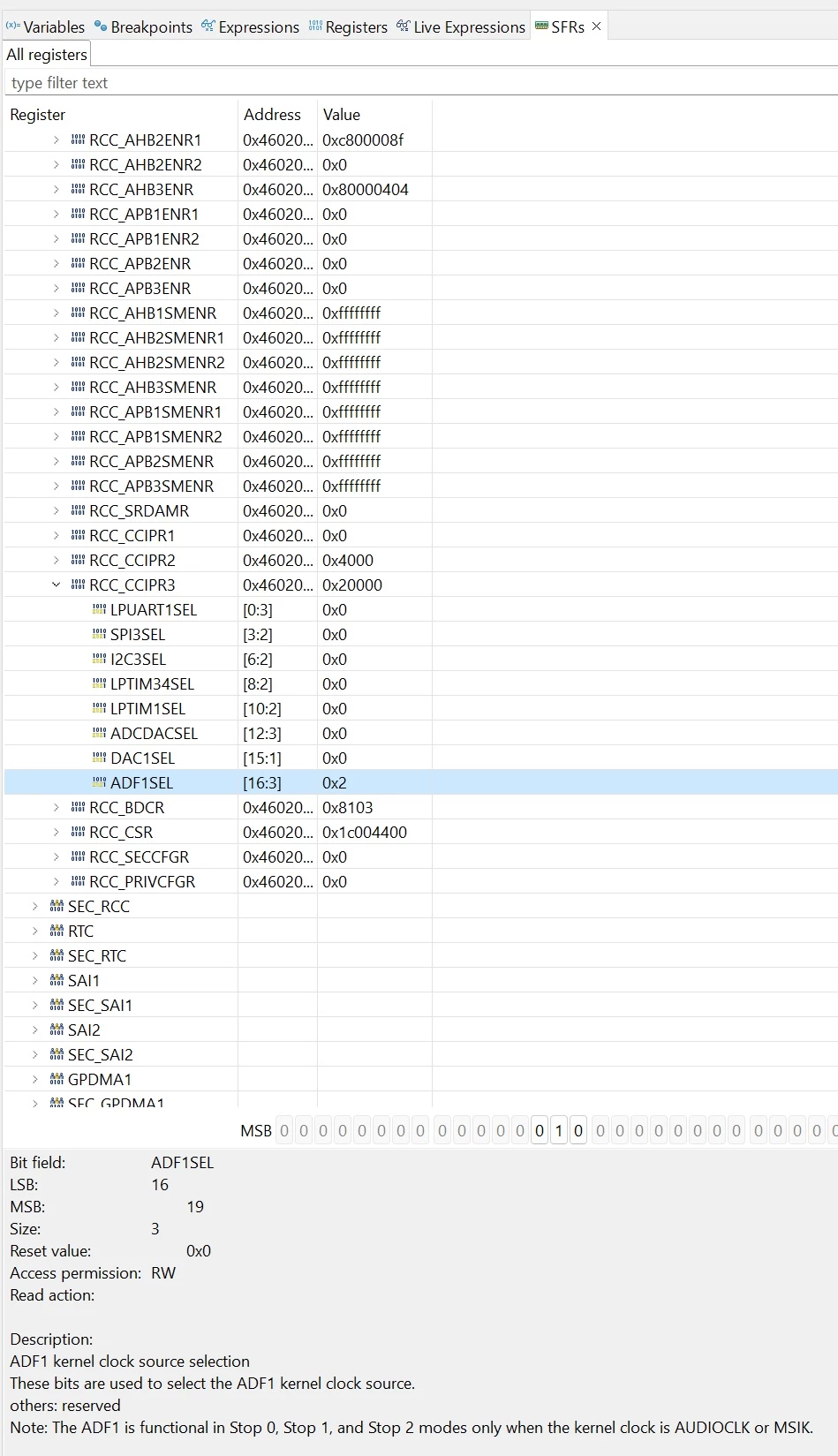Click the SEC_SAI1 peripheral icon
This screenshot has width=838, height=1456.
57,1005
